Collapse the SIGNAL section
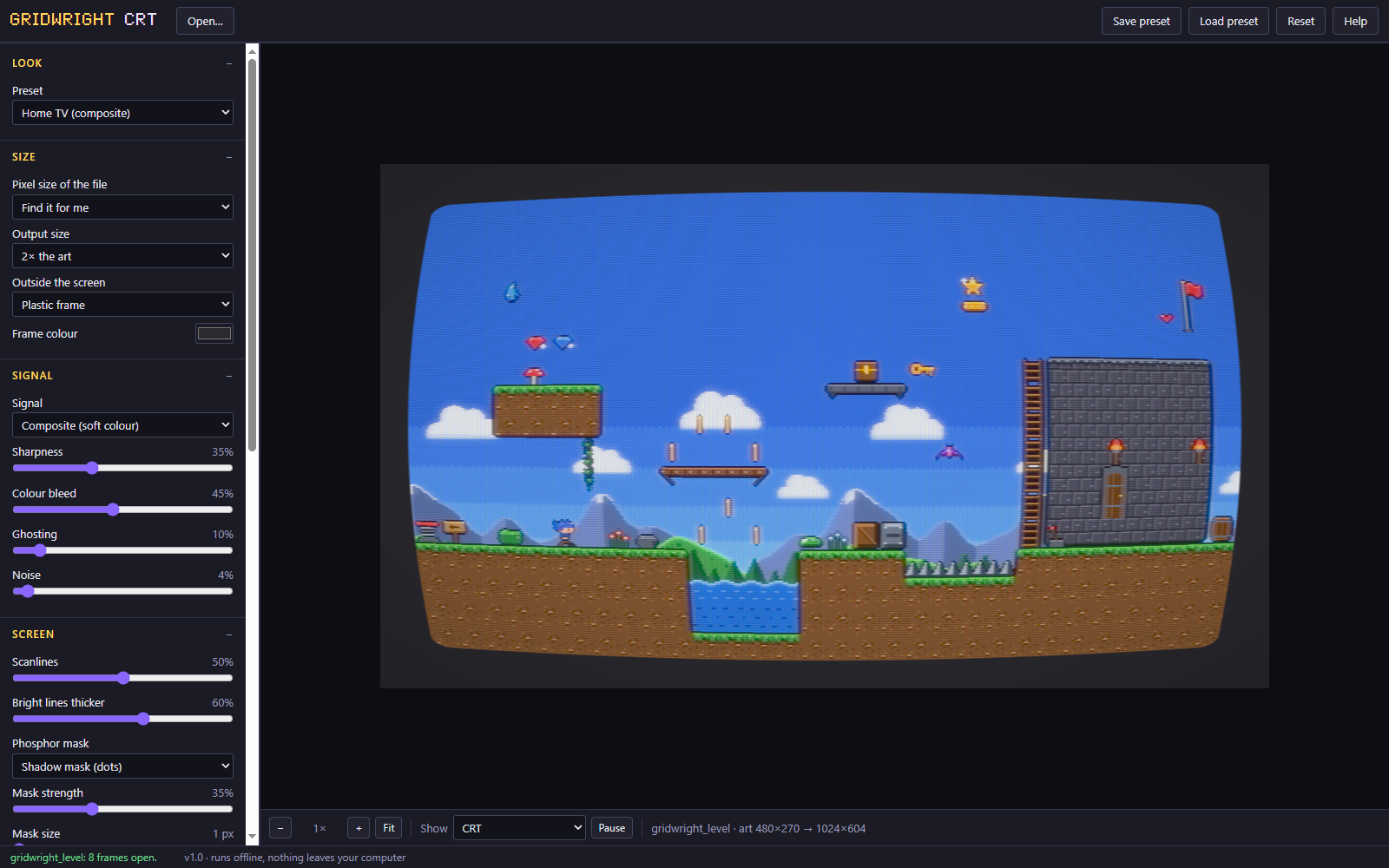 click(x=229, y=376)
